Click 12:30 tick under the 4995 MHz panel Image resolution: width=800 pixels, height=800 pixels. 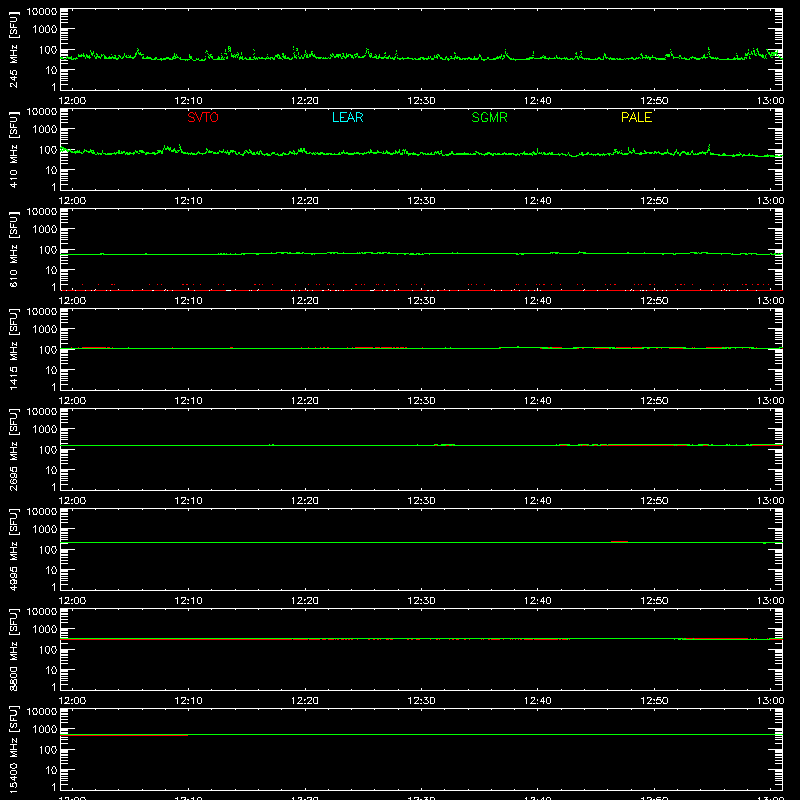[x=421, y=601]
